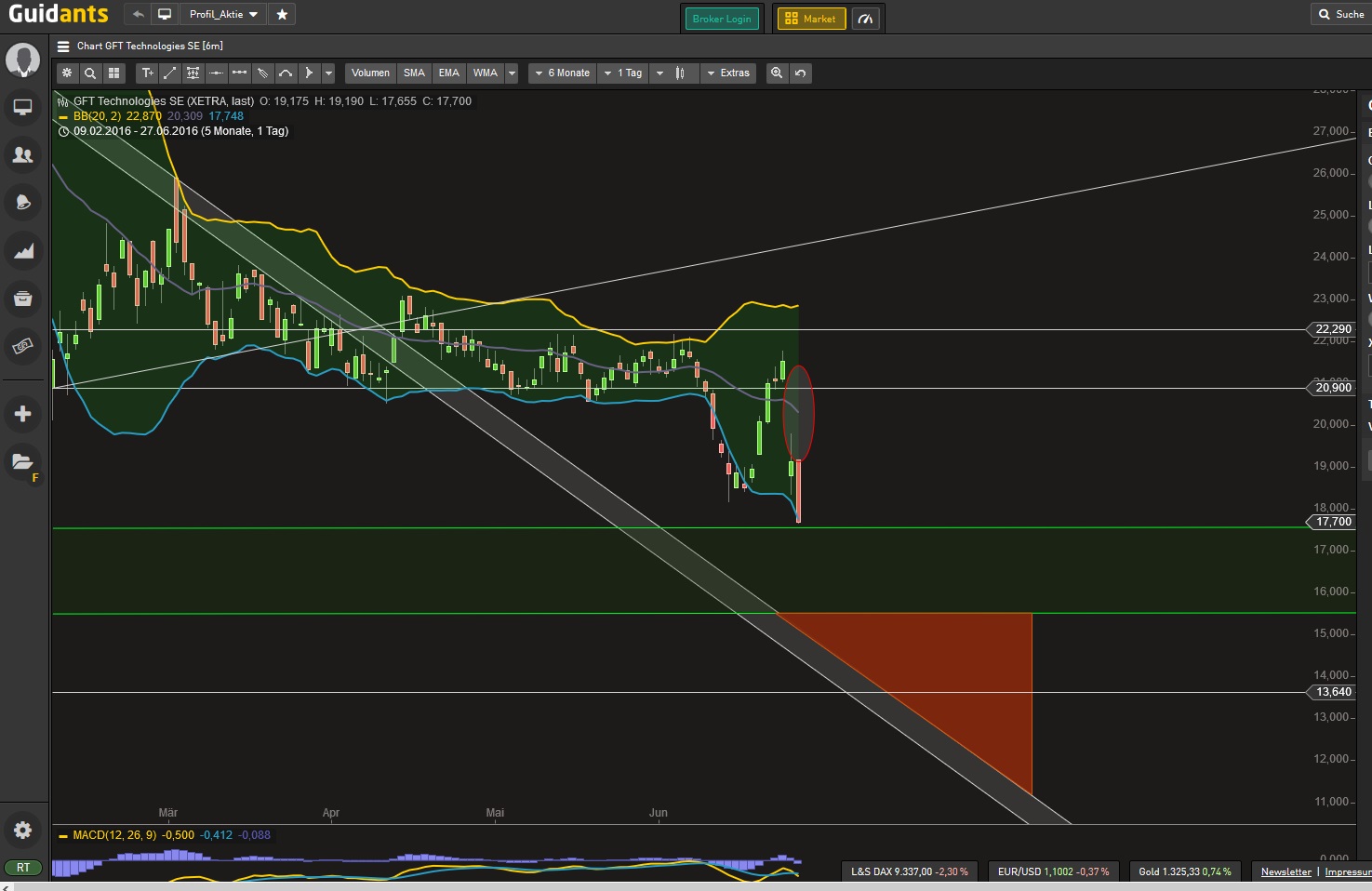Add a new widget with plus icon

pyautogui.click(x=23, y=414)
